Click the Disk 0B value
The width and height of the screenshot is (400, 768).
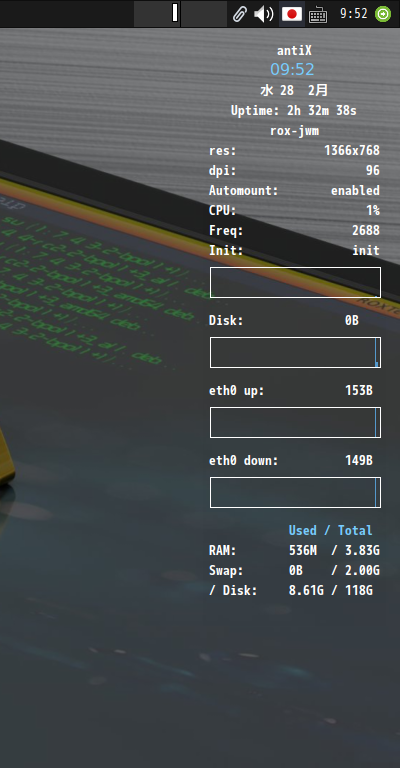click(x=352, y=321)
